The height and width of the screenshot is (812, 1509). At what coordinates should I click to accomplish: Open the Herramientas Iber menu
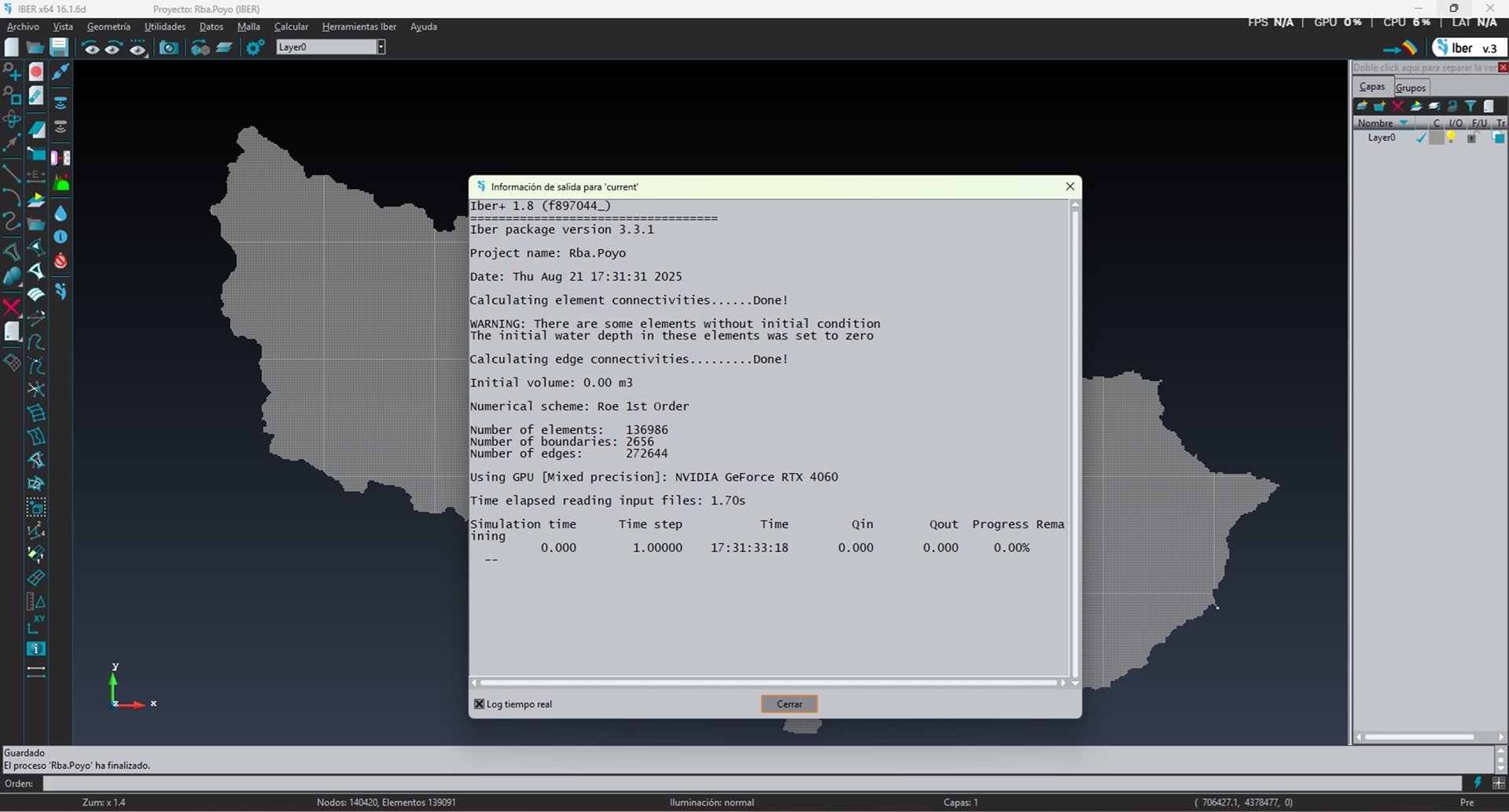pos(359,27)
